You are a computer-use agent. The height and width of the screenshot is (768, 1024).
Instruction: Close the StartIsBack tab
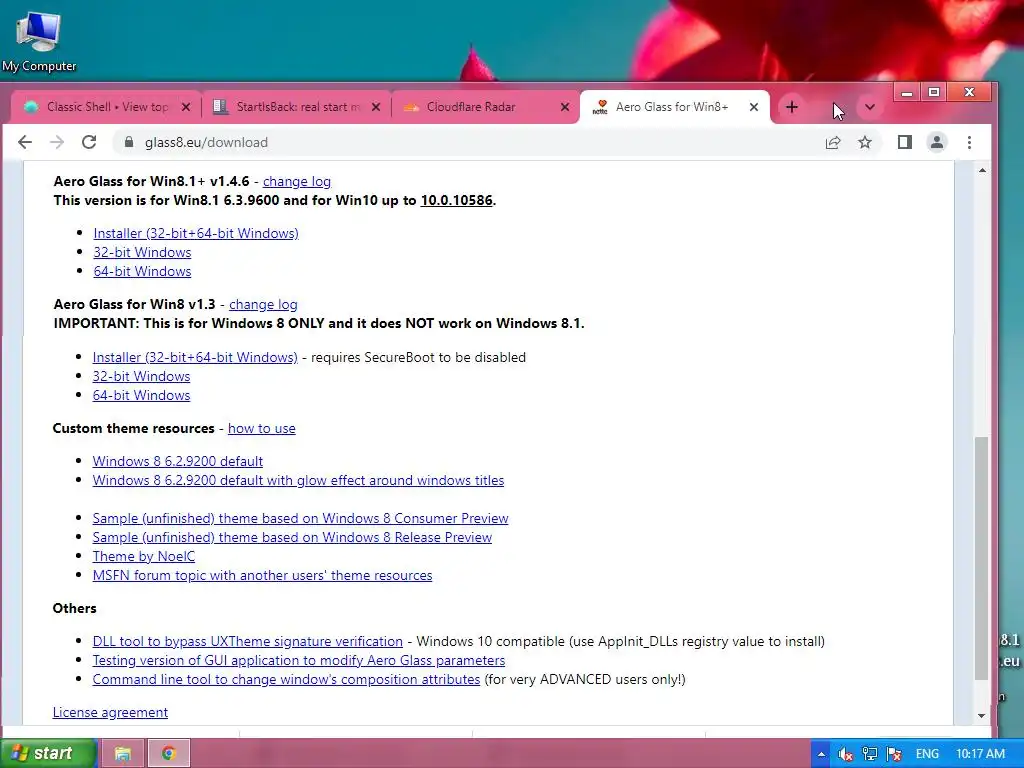click(x=376, y=107)
